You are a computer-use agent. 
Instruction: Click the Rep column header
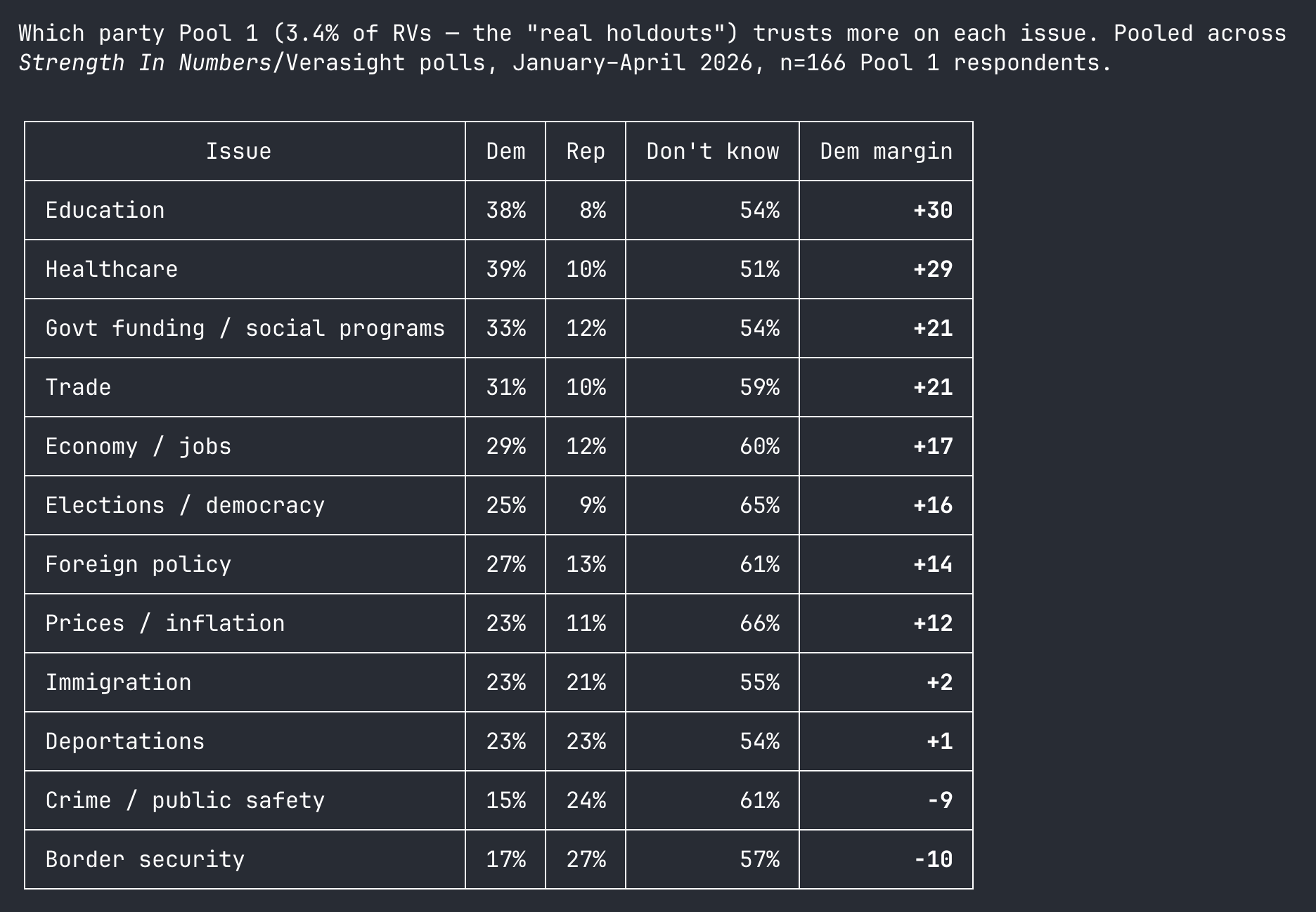(586, 151)
